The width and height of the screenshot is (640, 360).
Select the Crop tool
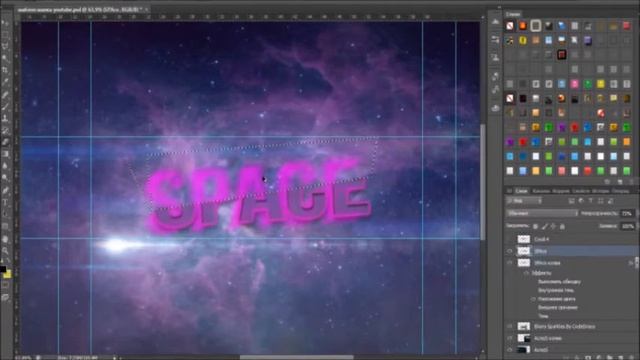(5, 70)
